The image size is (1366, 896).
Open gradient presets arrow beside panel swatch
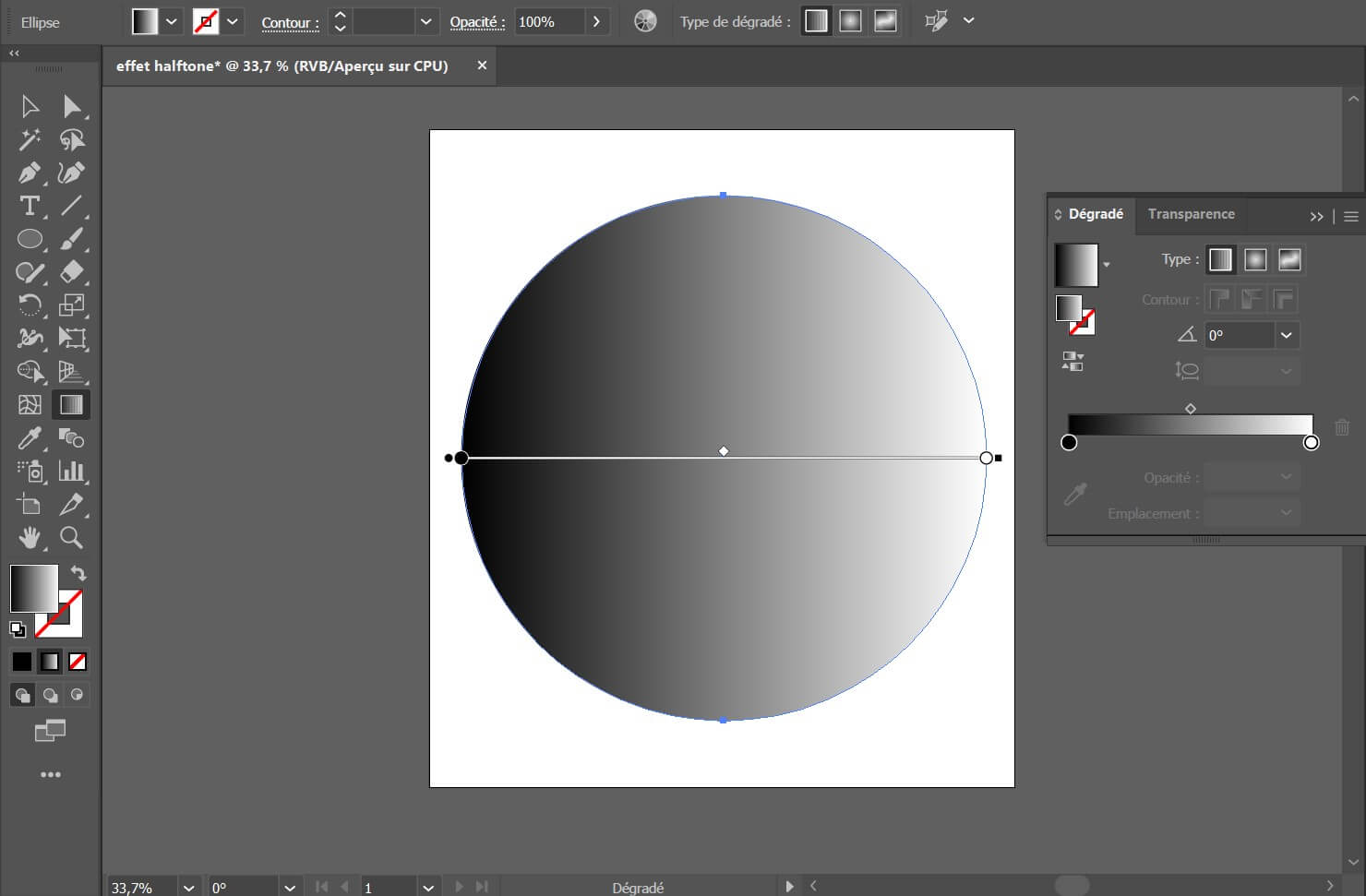[x=1106, y=265]
